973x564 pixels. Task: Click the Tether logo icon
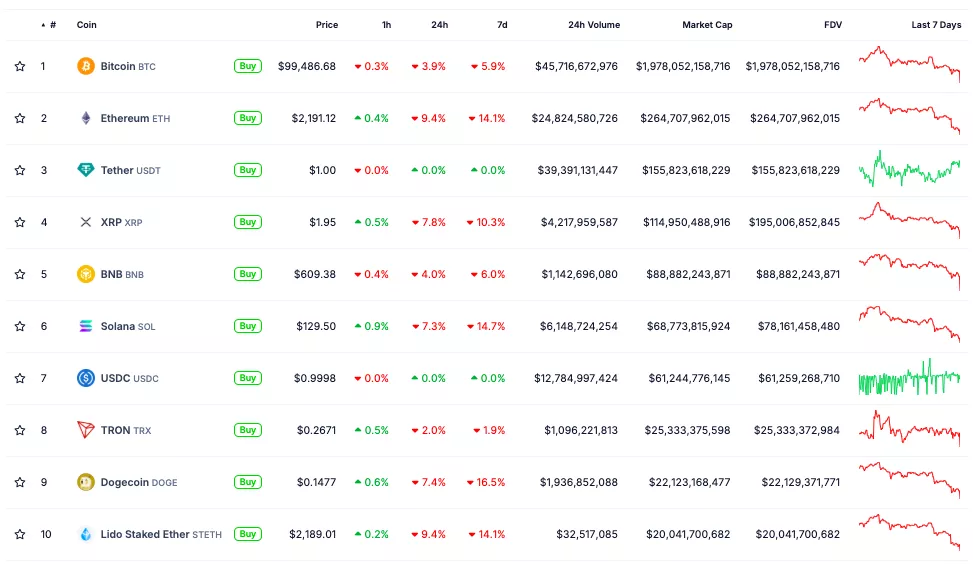pos(86,170)
